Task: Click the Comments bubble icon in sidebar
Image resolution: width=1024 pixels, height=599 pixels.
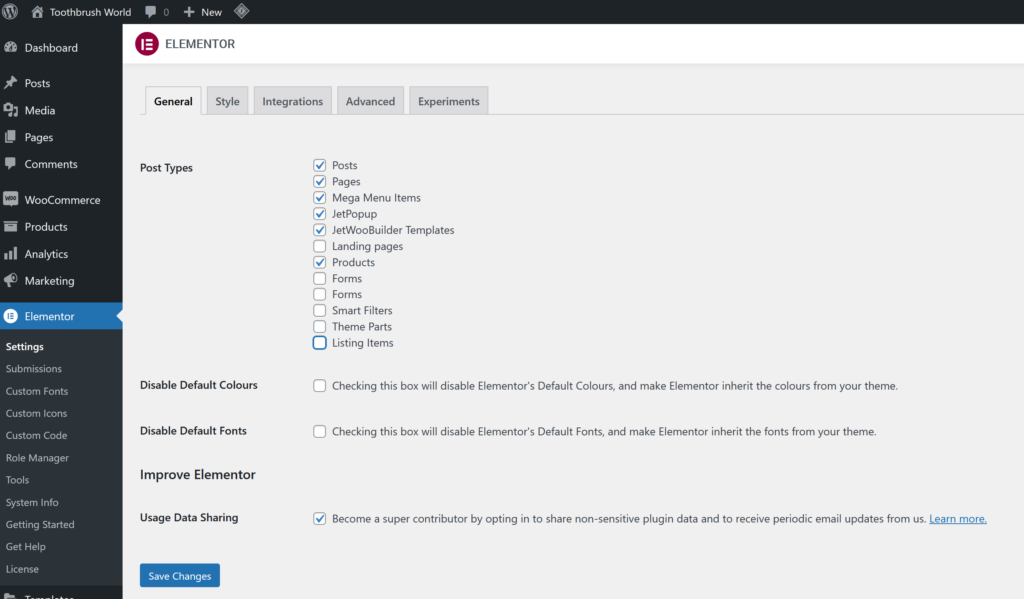Action: coord(10,163)
